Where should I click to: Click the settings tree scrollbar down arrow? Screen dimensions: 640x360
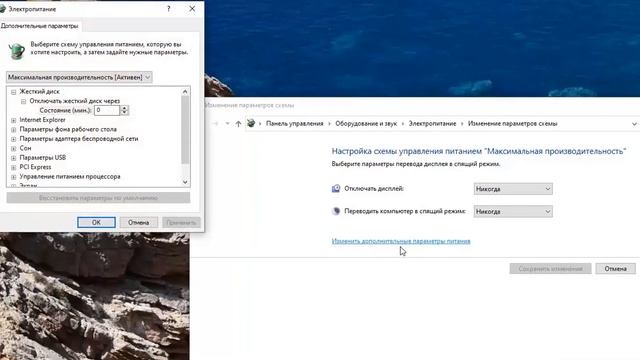tap(185, 182)
